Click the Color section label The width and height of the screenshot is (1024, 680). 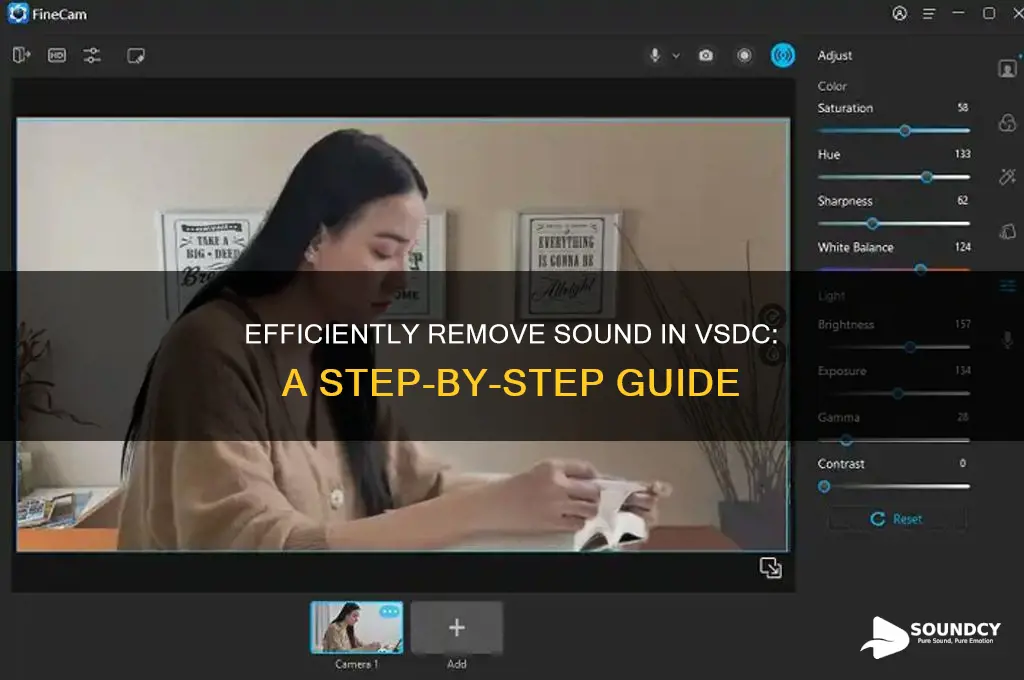(832, 86)
